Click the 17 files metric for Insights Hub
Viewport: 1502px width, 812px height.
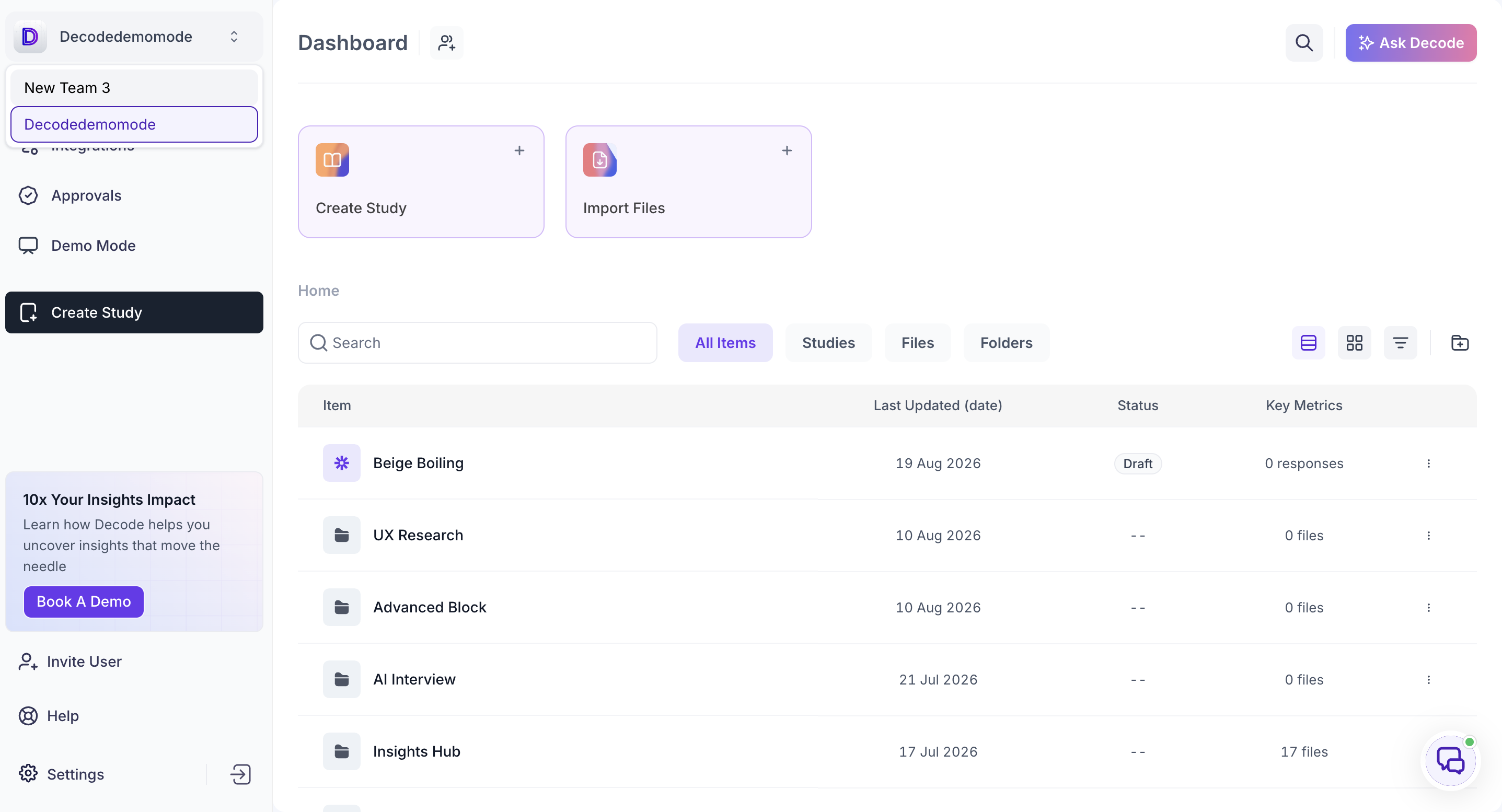[x=1304, y=752]
